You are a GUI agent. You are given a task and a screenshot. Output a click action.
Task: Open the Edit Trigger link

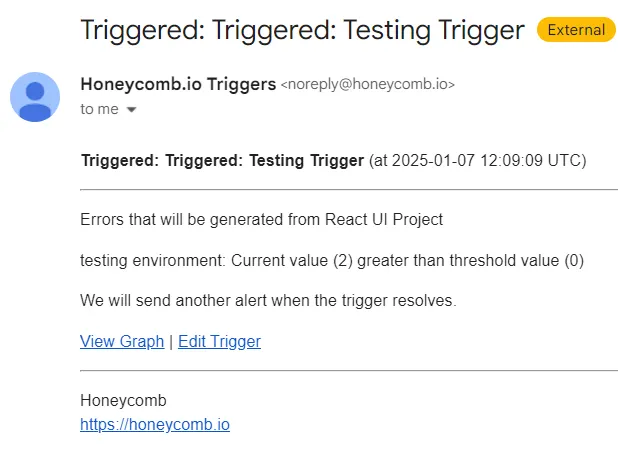[219, 341]
